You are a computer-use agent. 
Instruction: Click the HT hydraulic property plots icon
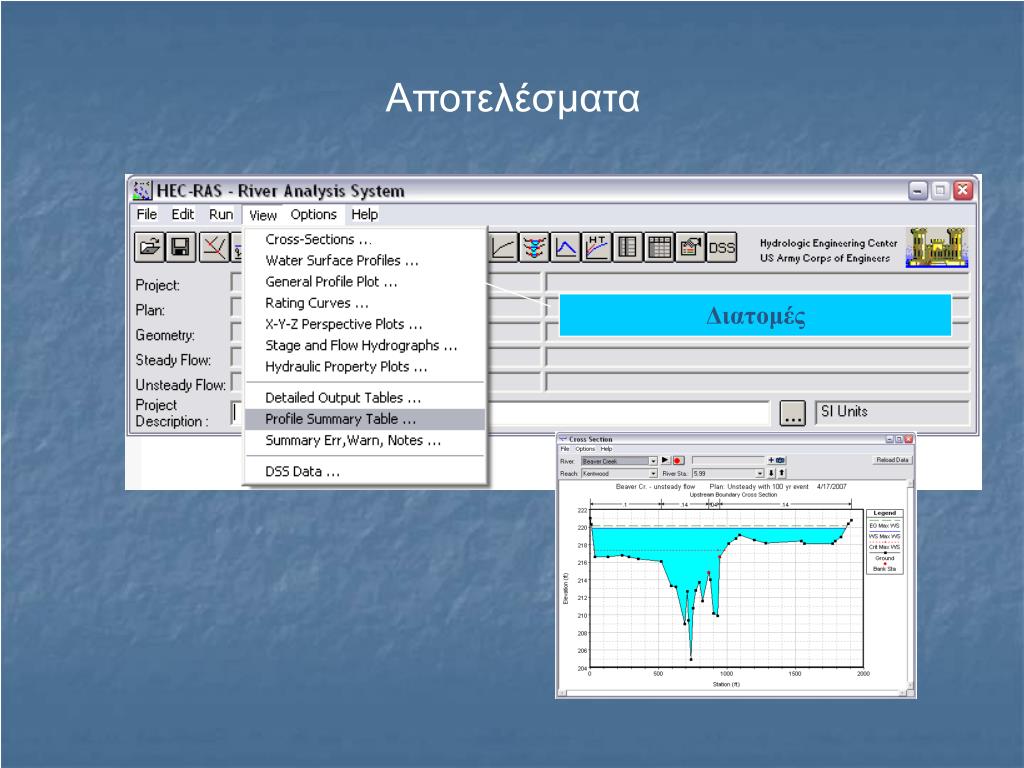click(x=597, y=248)
